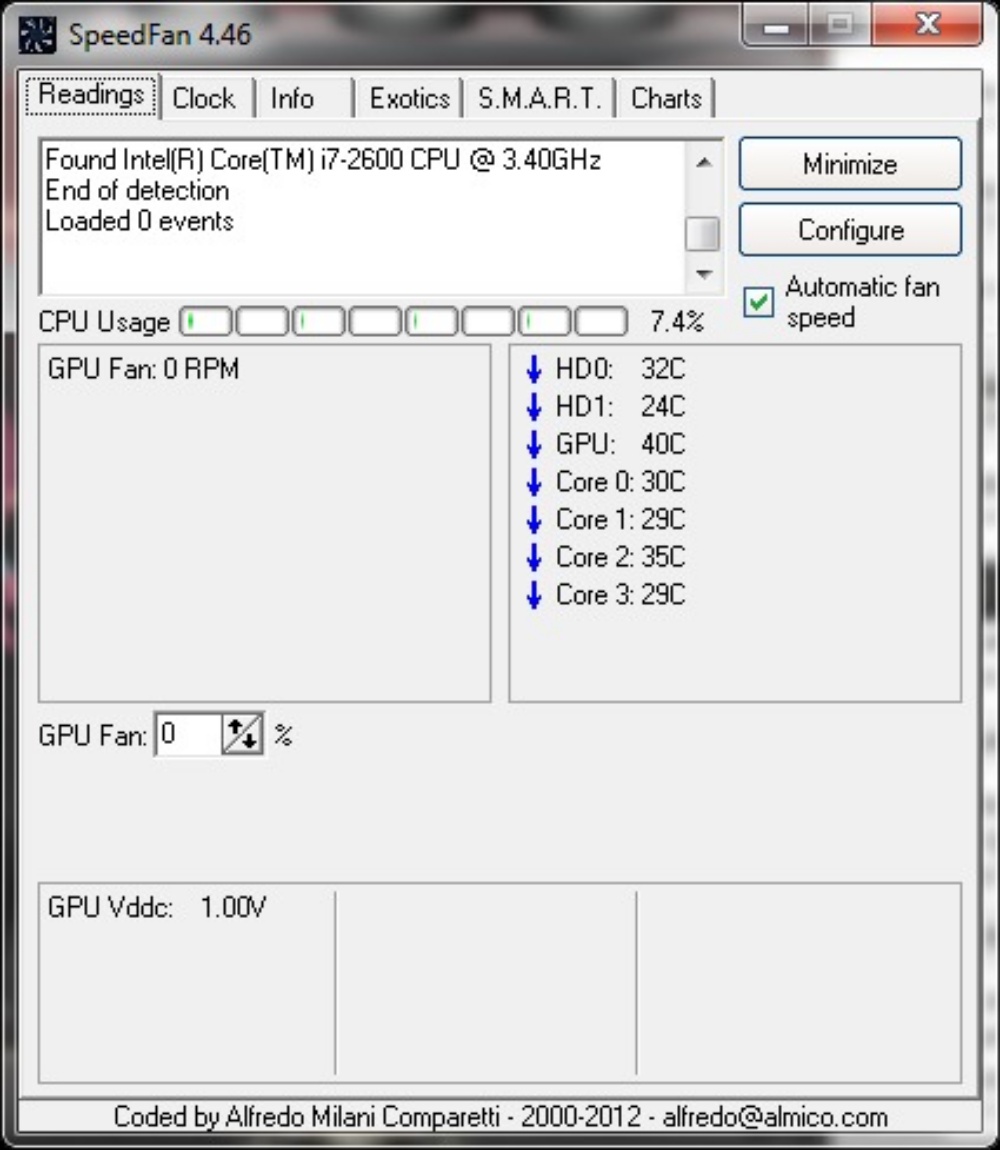Click GPU Fan percentage up/down spinner
This screenshot has width=1000, height=1150.
coord(242,736)
